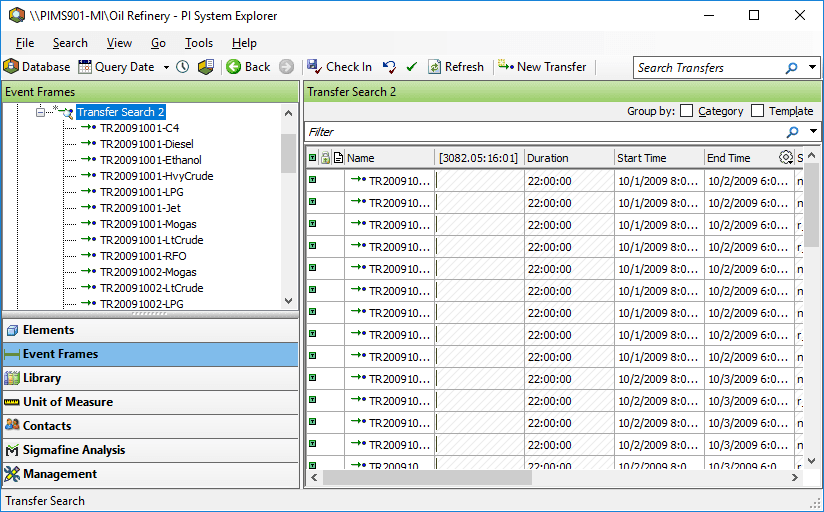Open the File menu
The image size is (824, 512).
pos(25,43)
